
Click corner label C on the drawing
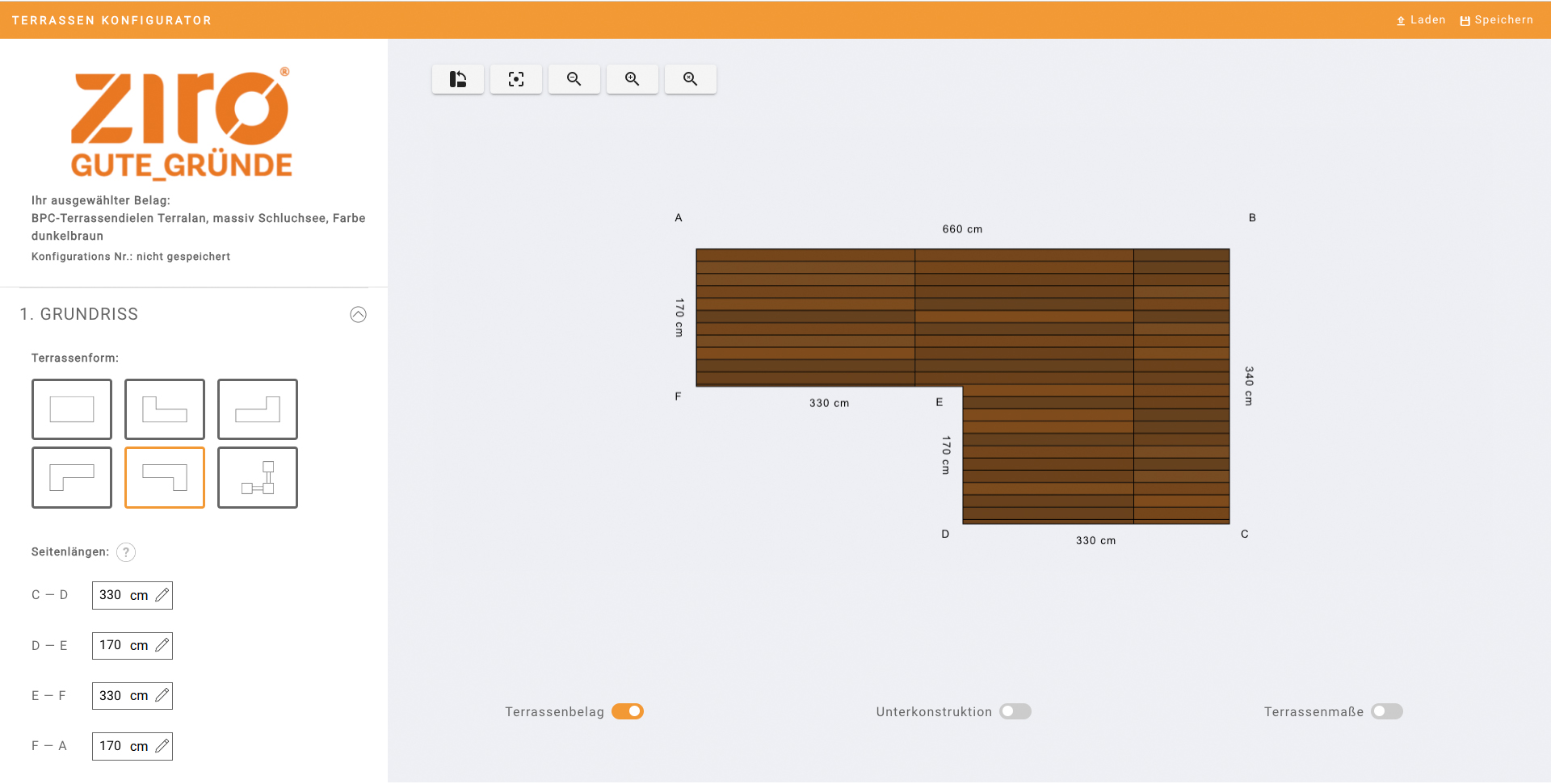pos(1245,535)
